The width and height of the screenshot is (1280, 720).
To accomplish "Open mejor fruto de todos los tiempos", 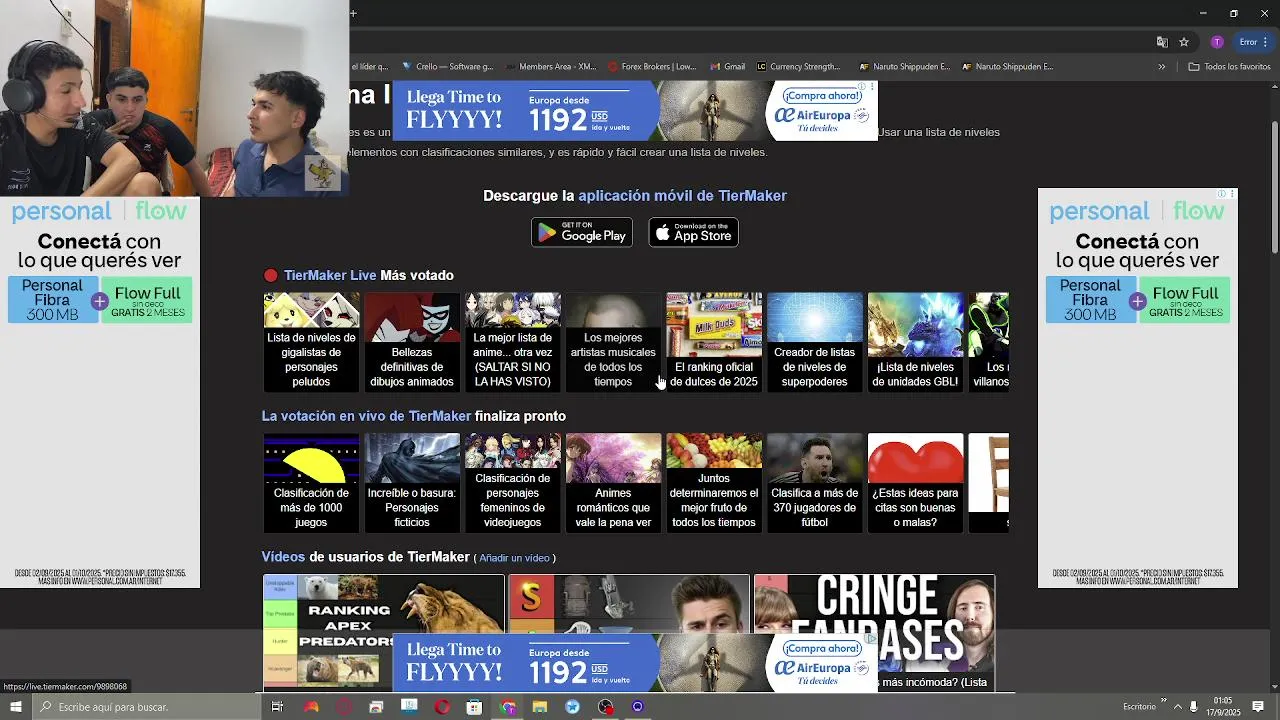I will (x=714, y=482).
